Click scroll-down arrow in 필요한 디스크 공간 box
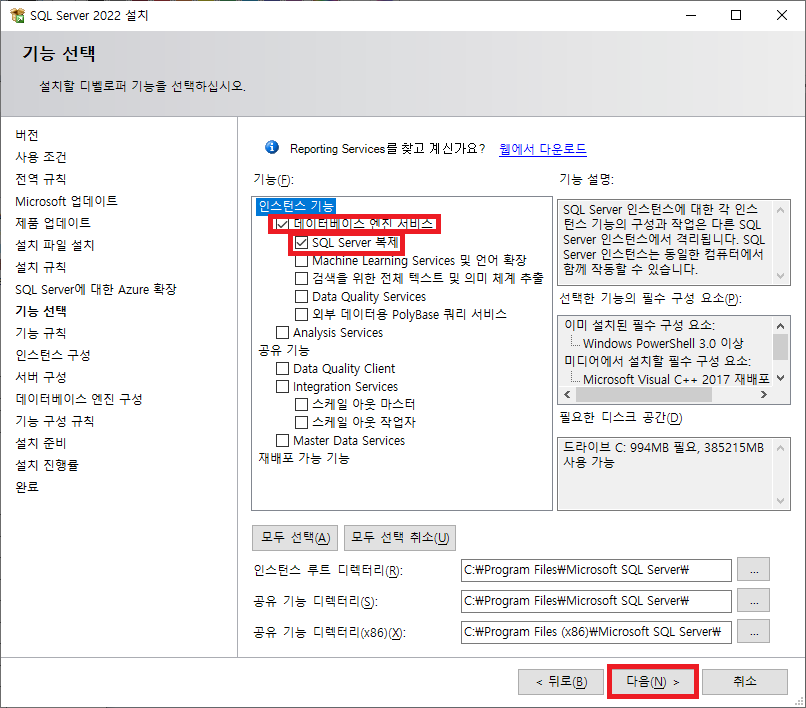 tap(780, 501)
